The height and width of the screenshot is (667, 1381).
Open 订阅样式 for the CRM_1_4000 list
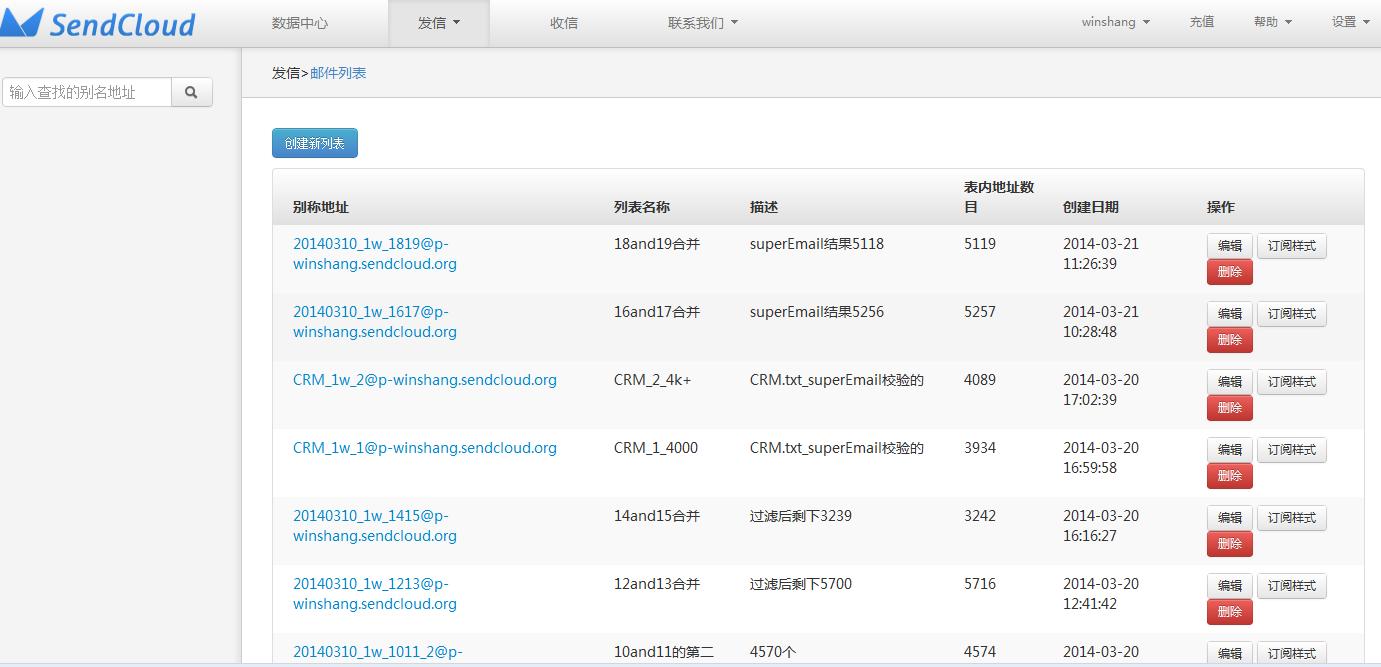click(1292, 450)
